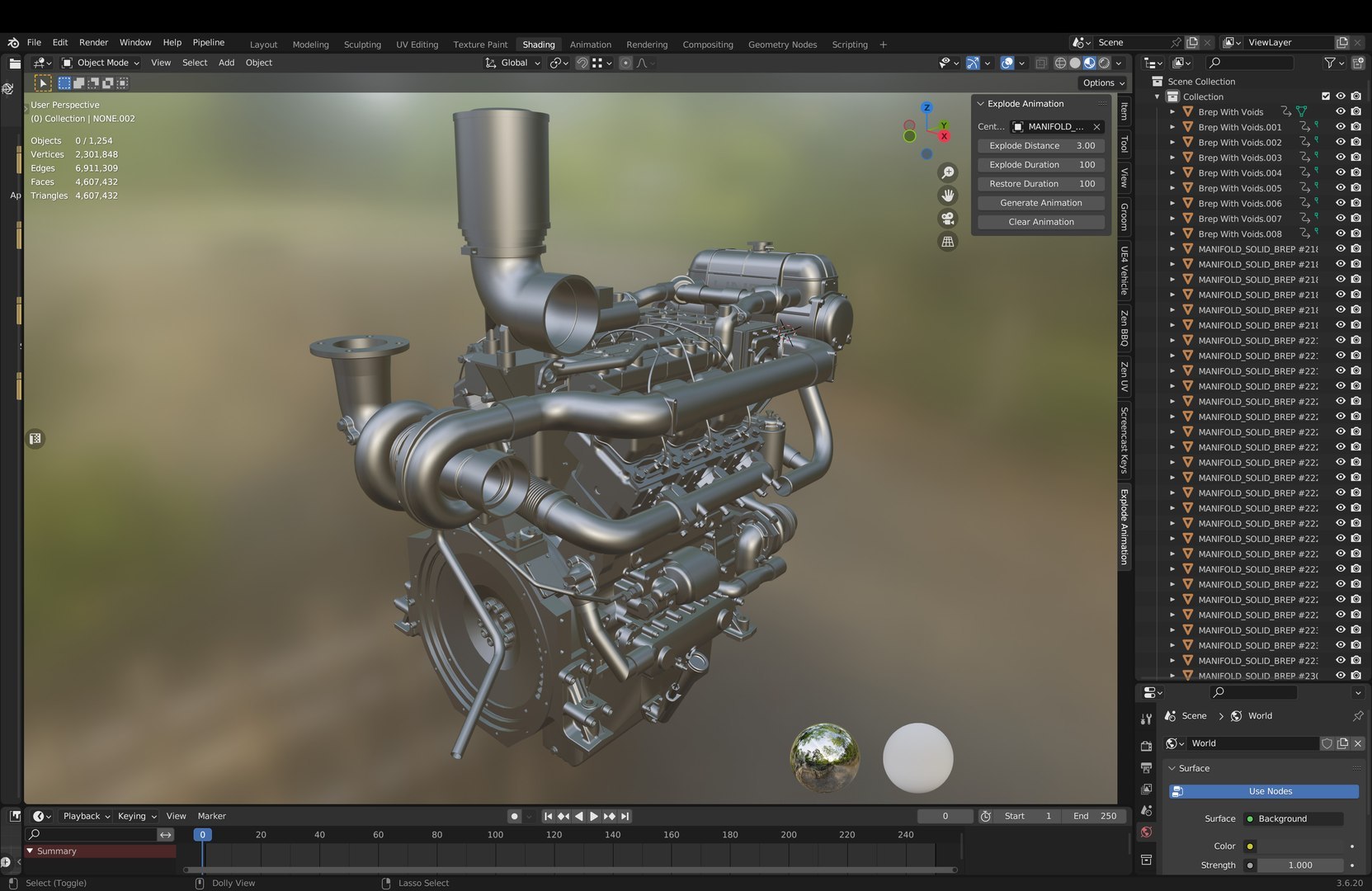Viewport: 1372px width, 891px height.
Task: Click Clear Animation button
Action: pos(1041,222)
